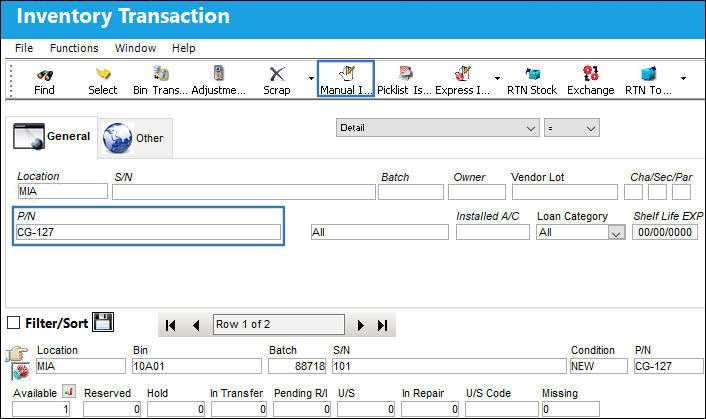706x419 pixels.
Task: Click the Owner search field
Action: (x=477, y=192)
